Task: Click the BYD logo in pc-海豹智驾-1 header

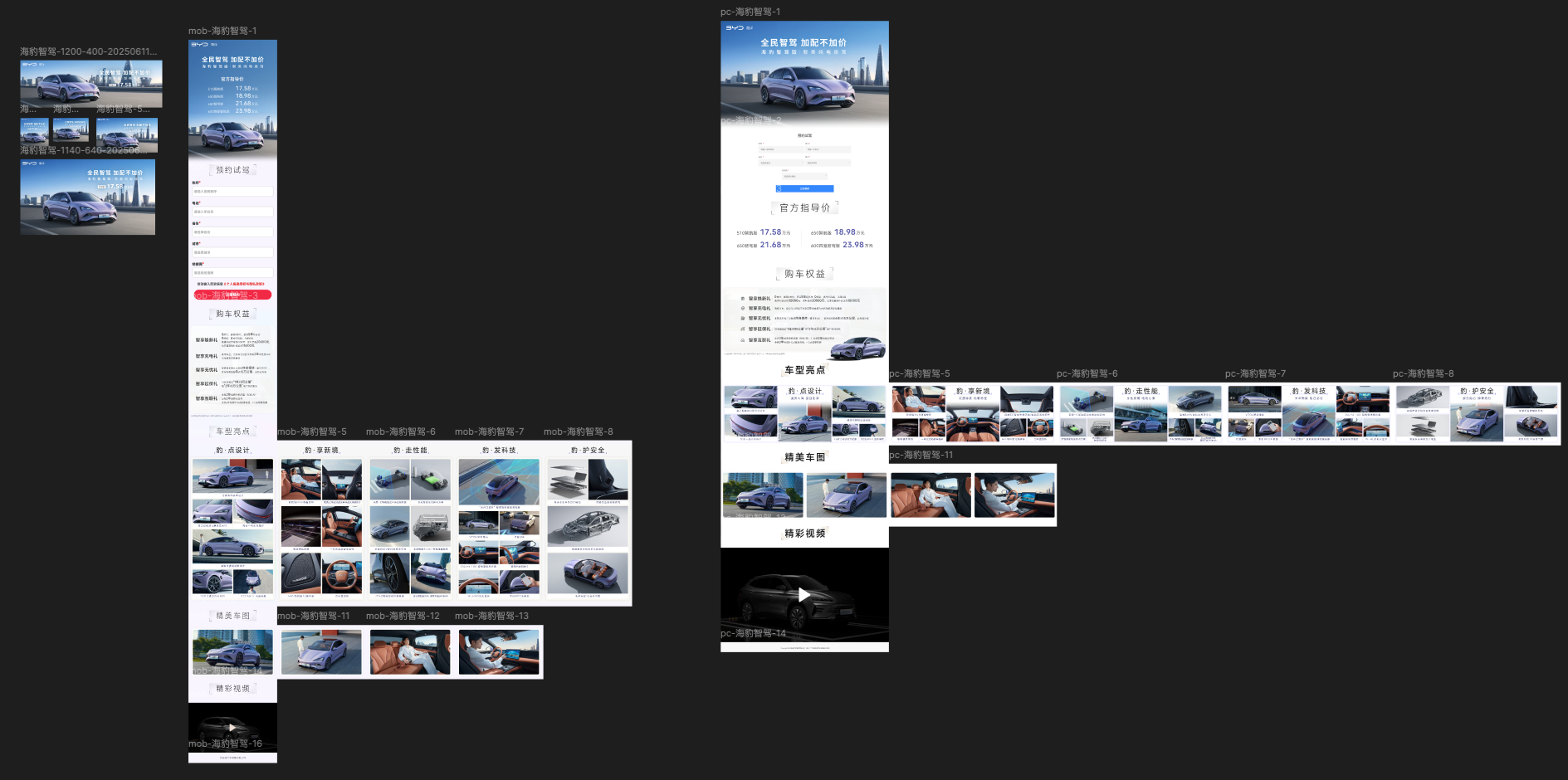Action: tap(735, 27)
